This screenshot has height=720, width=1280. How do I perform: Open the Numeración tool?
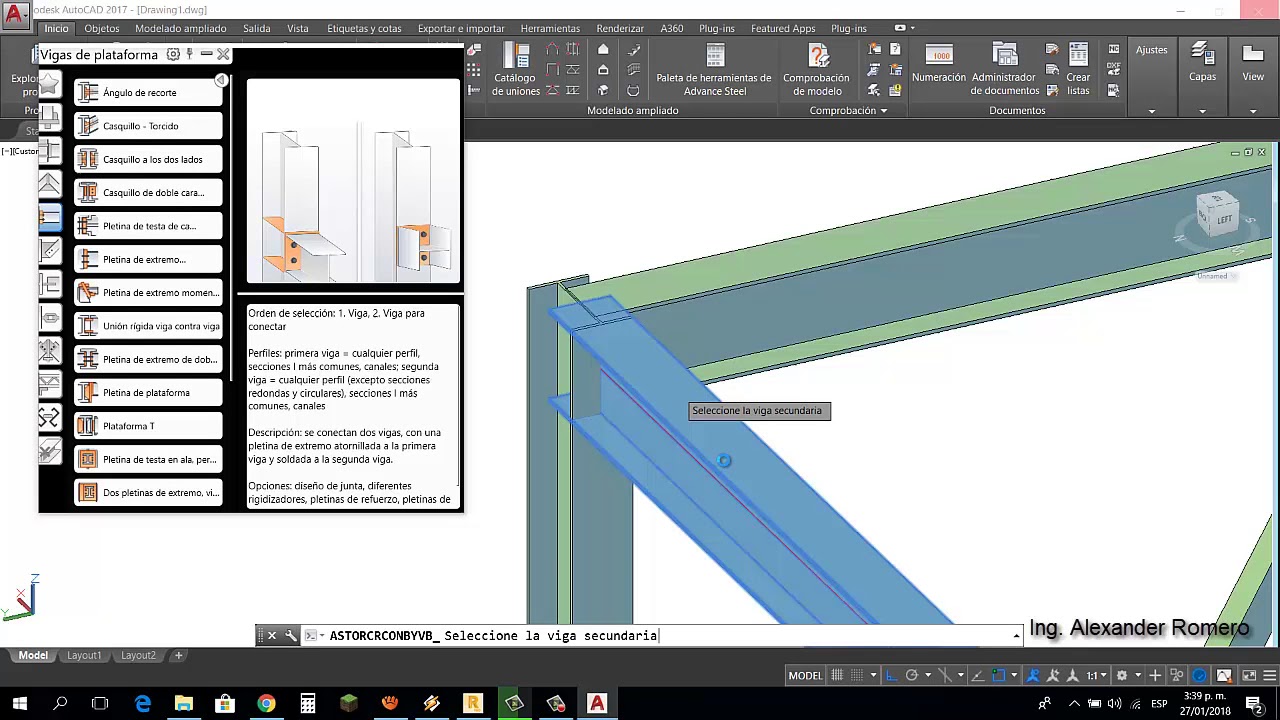[939, 65]
